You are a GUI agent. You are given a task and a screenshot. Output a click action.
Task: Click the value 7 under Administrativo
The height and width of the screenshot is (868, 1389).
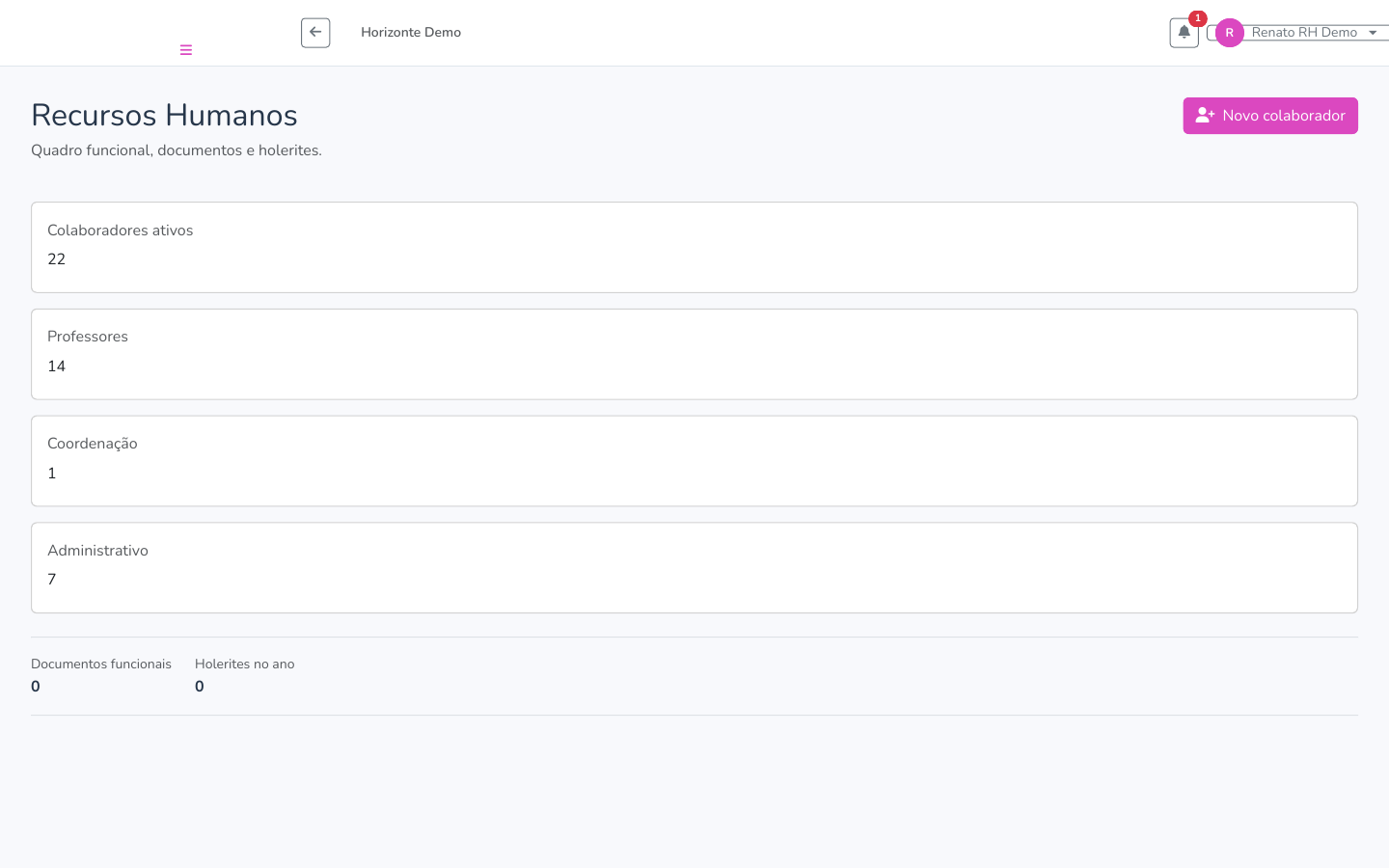tap(52, 580)
